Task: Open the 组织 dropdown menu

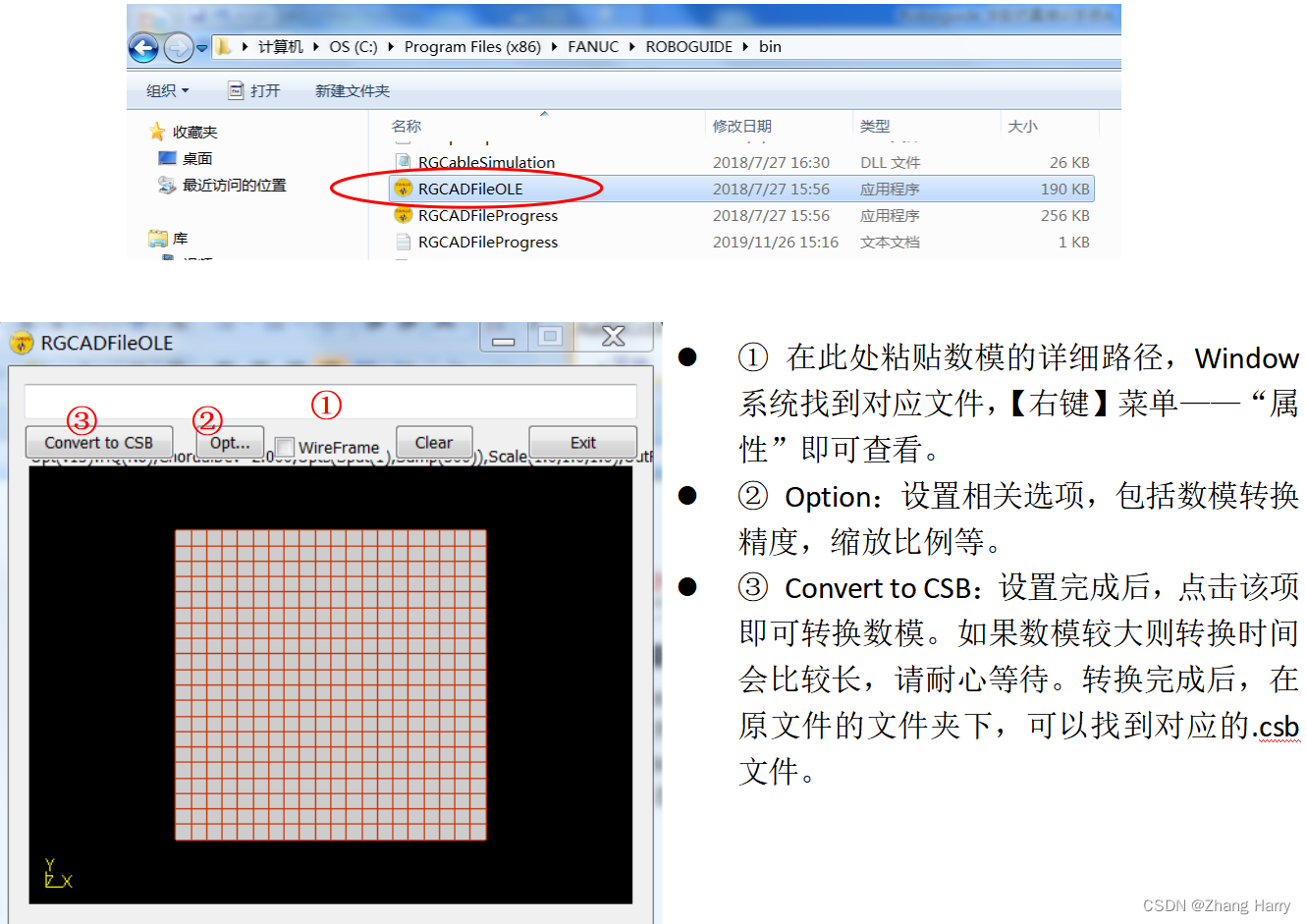Action: coord(167,90)
